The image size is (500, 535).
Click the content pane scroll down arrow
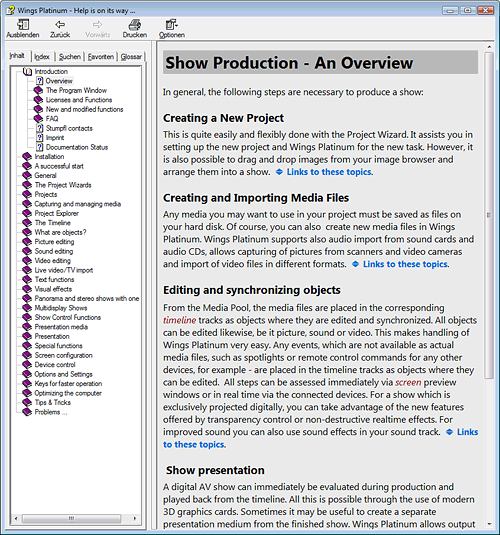(x=489, y=524)
